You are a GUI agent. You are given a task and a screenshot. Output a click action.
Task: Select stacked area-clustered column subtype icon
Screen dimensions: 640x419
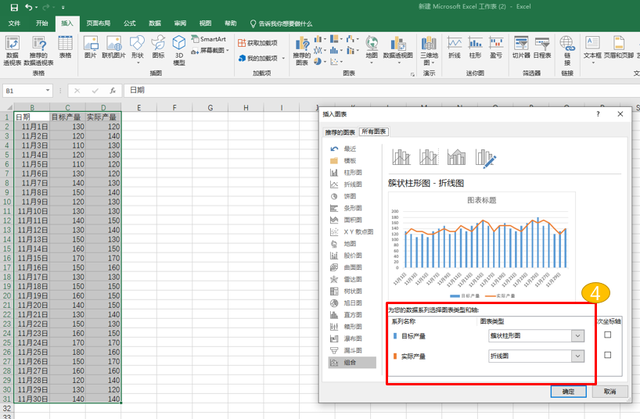[x=457, y=157]
